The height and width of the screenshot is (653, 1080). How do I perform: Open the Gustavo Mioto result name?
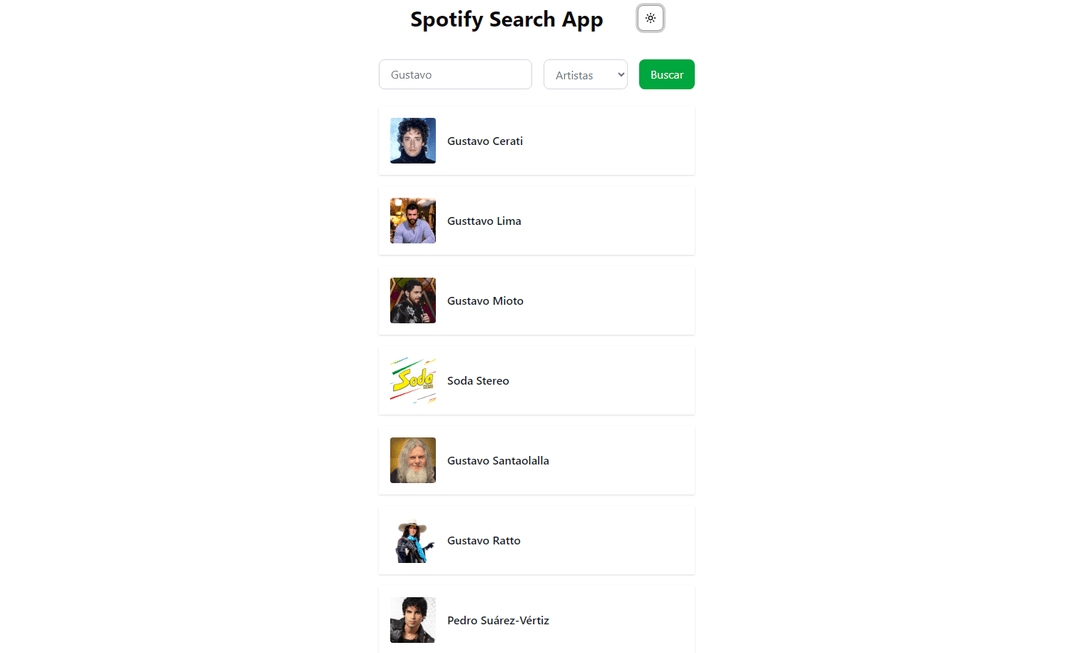[x=485, y=301]
